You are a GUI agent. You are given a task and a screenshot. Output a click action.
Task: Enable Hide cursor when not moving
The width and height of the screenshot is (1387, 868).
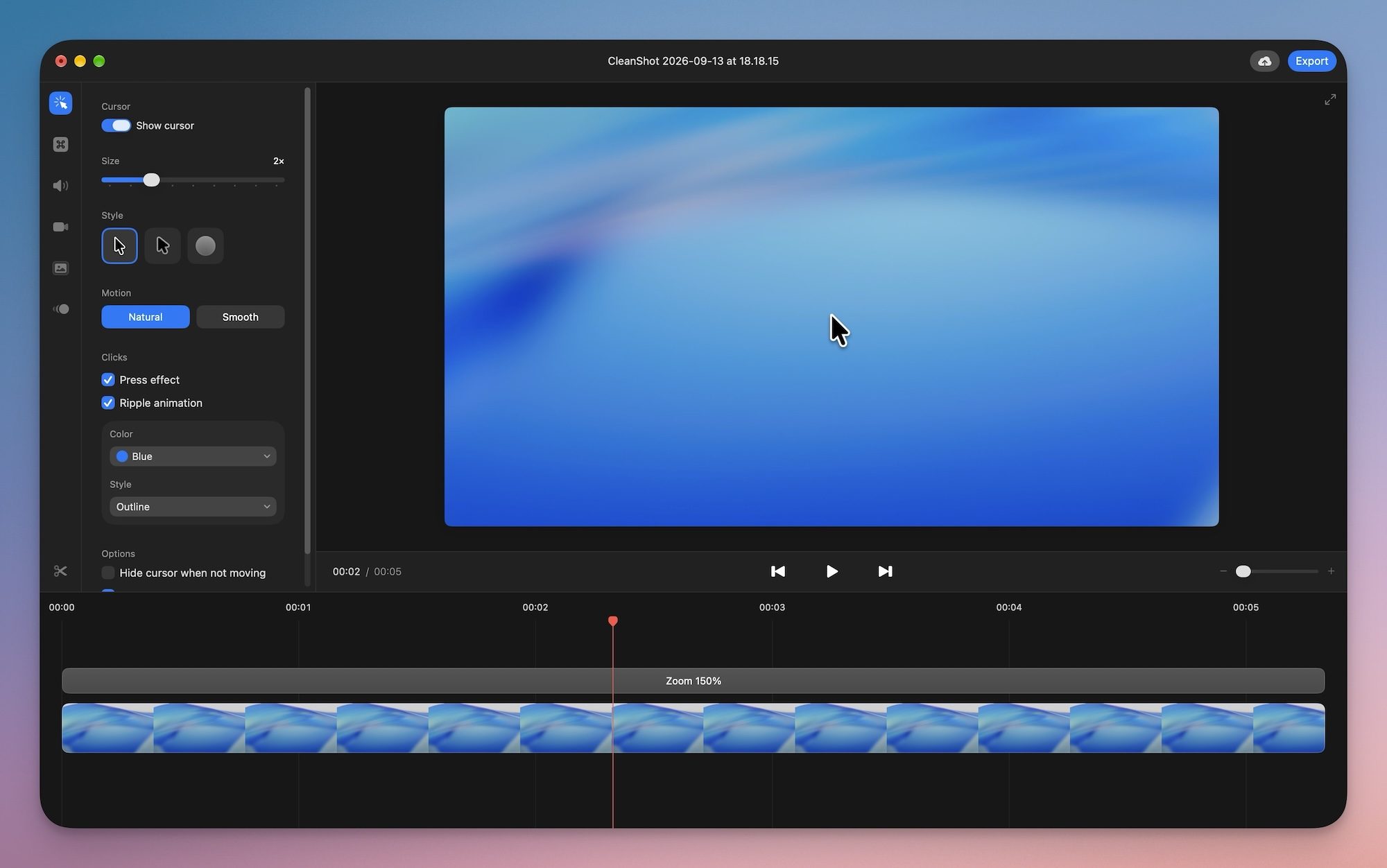pyautogui.click(x=108, y=573)
